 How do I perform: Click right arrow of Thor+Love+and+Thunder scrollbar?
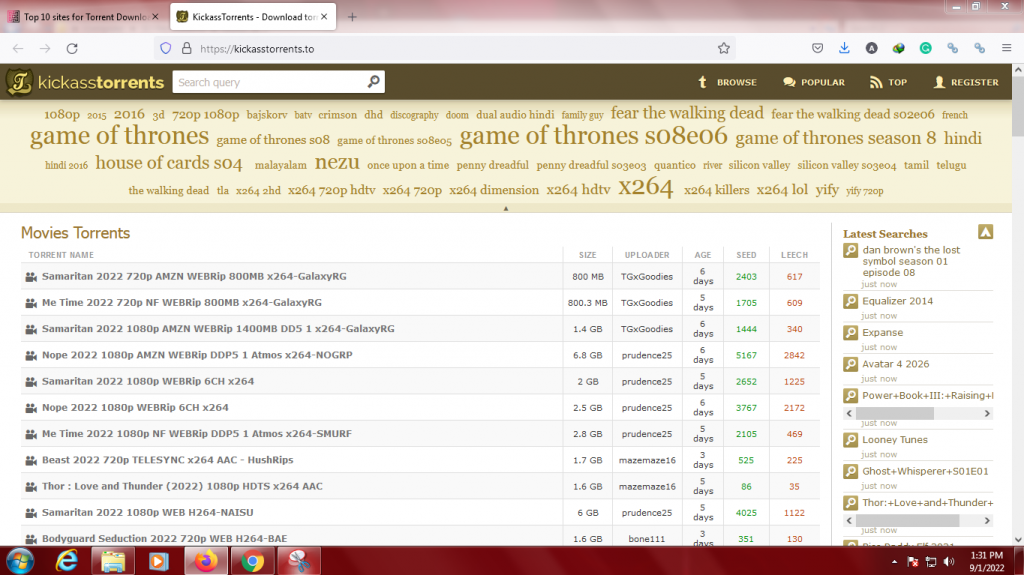pos(987,521)
